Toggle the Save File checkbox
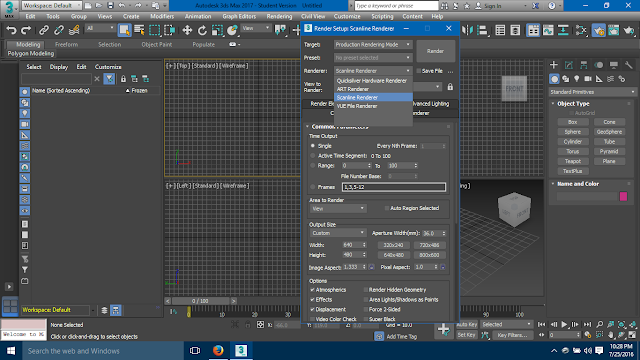Image resolution: width=640 pixels, height=360 pixels. tap(419, 71)
